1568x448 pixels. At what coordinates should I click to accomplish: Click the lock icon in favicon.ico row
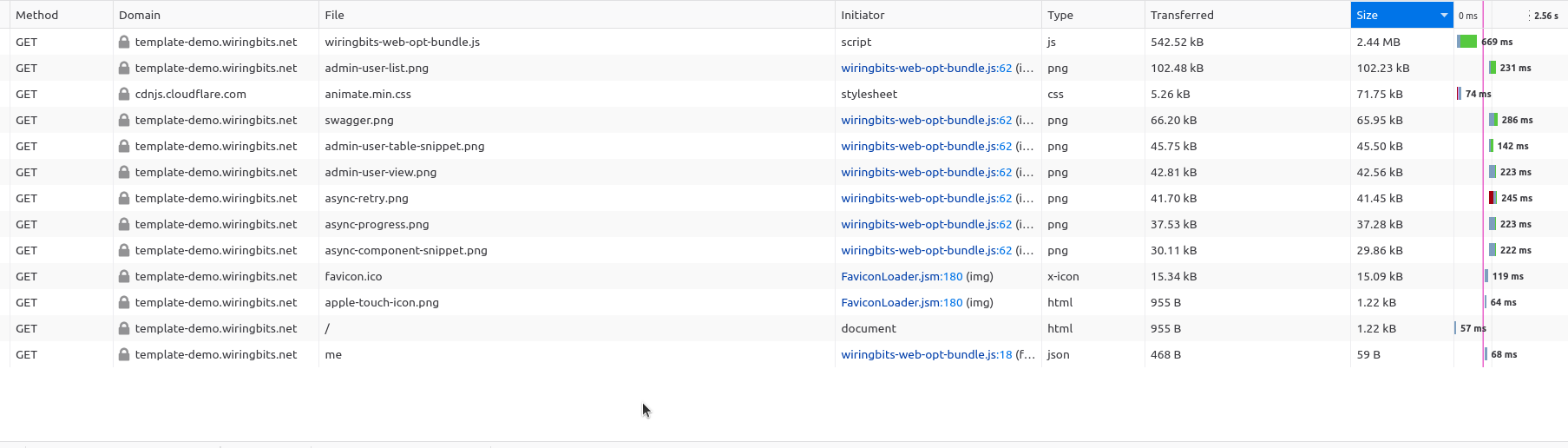(x=124, y=276)
